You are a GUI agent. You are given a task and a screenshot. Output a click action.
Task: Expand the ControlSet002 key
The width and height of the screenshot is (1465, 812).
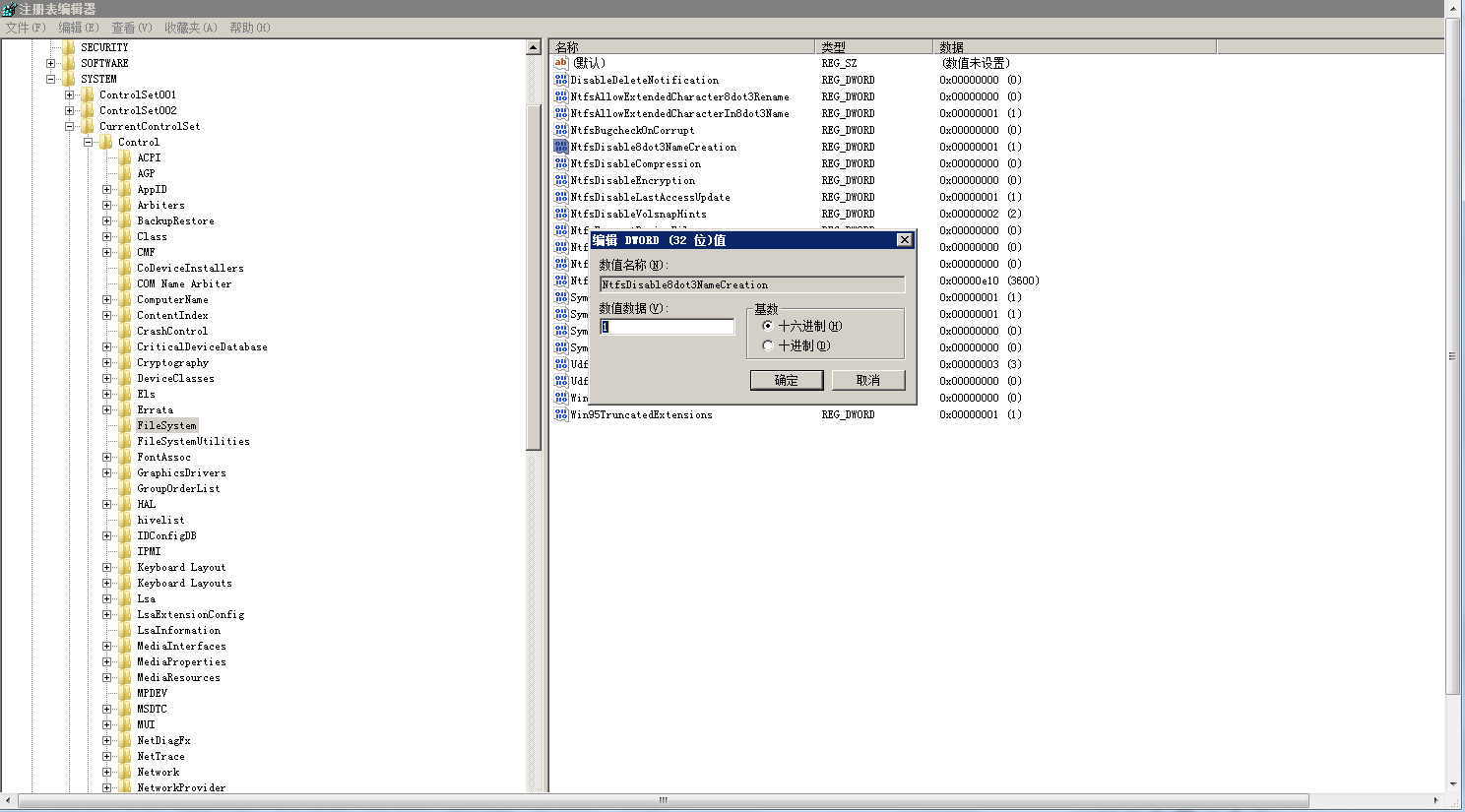[x=70, y=110]
